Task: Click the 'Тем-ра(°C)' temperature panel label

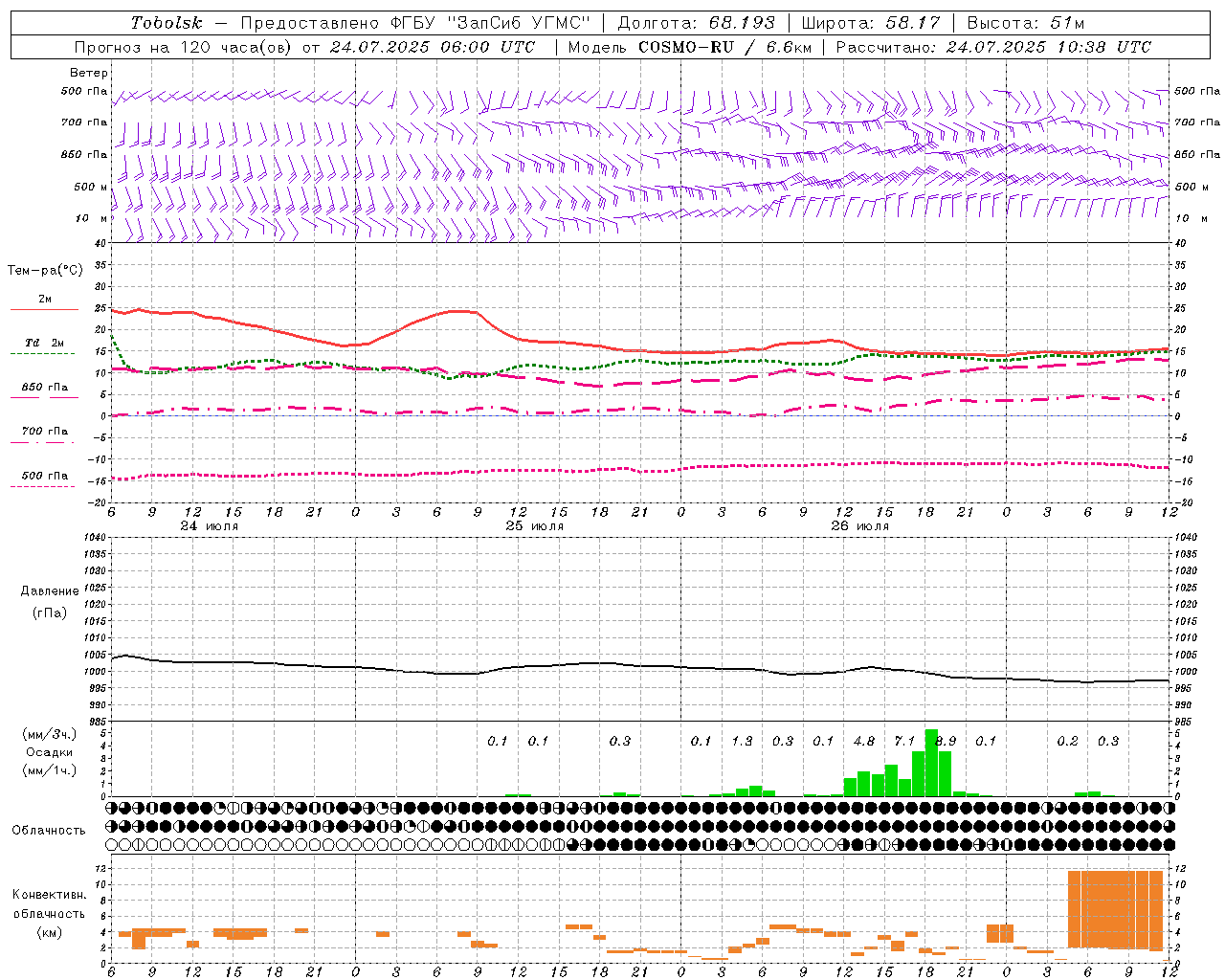Action: [45, 271]
